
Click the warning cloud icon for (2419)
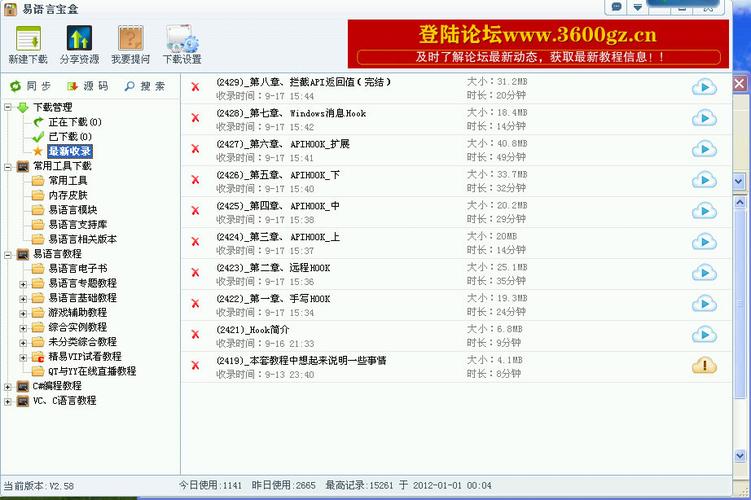[704, 366]
